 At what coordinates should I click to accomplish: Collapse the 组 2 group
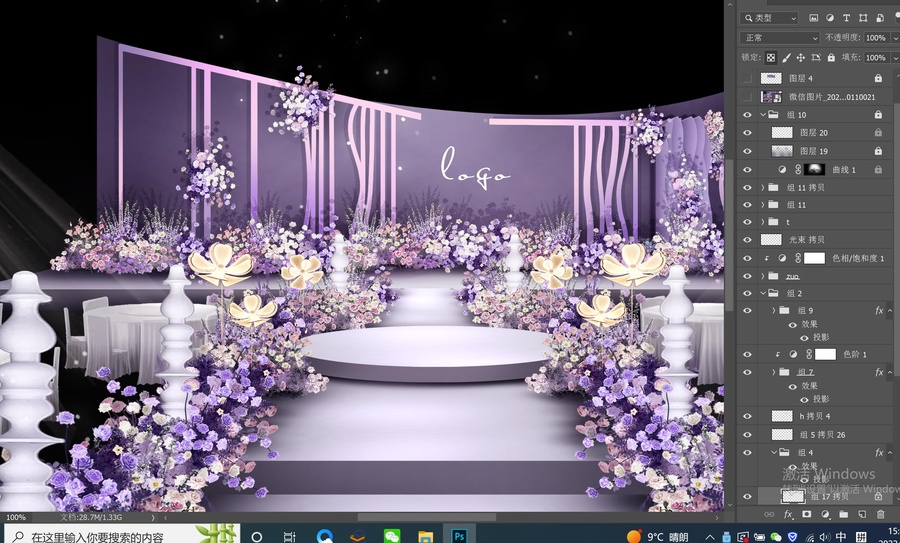[763, 293]
